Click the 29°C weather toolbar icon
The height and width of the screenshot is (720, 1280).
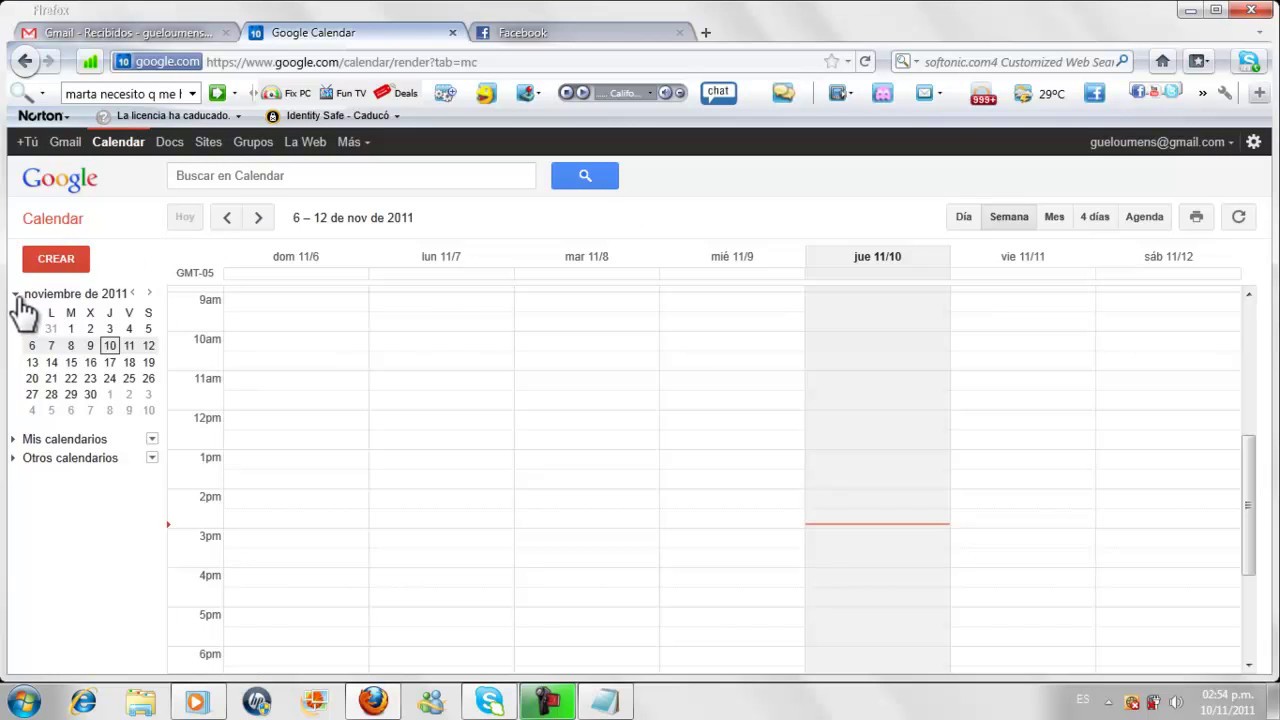coord(1040,94)
